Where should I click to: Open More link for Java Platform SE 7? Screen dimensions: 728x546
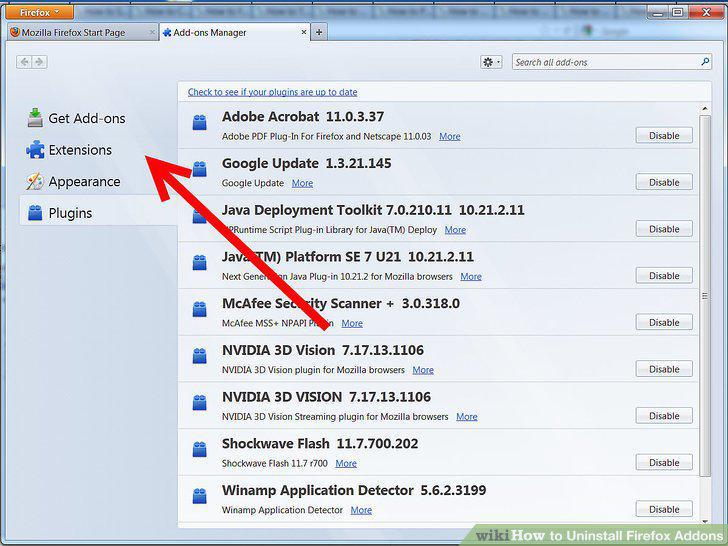471,276
